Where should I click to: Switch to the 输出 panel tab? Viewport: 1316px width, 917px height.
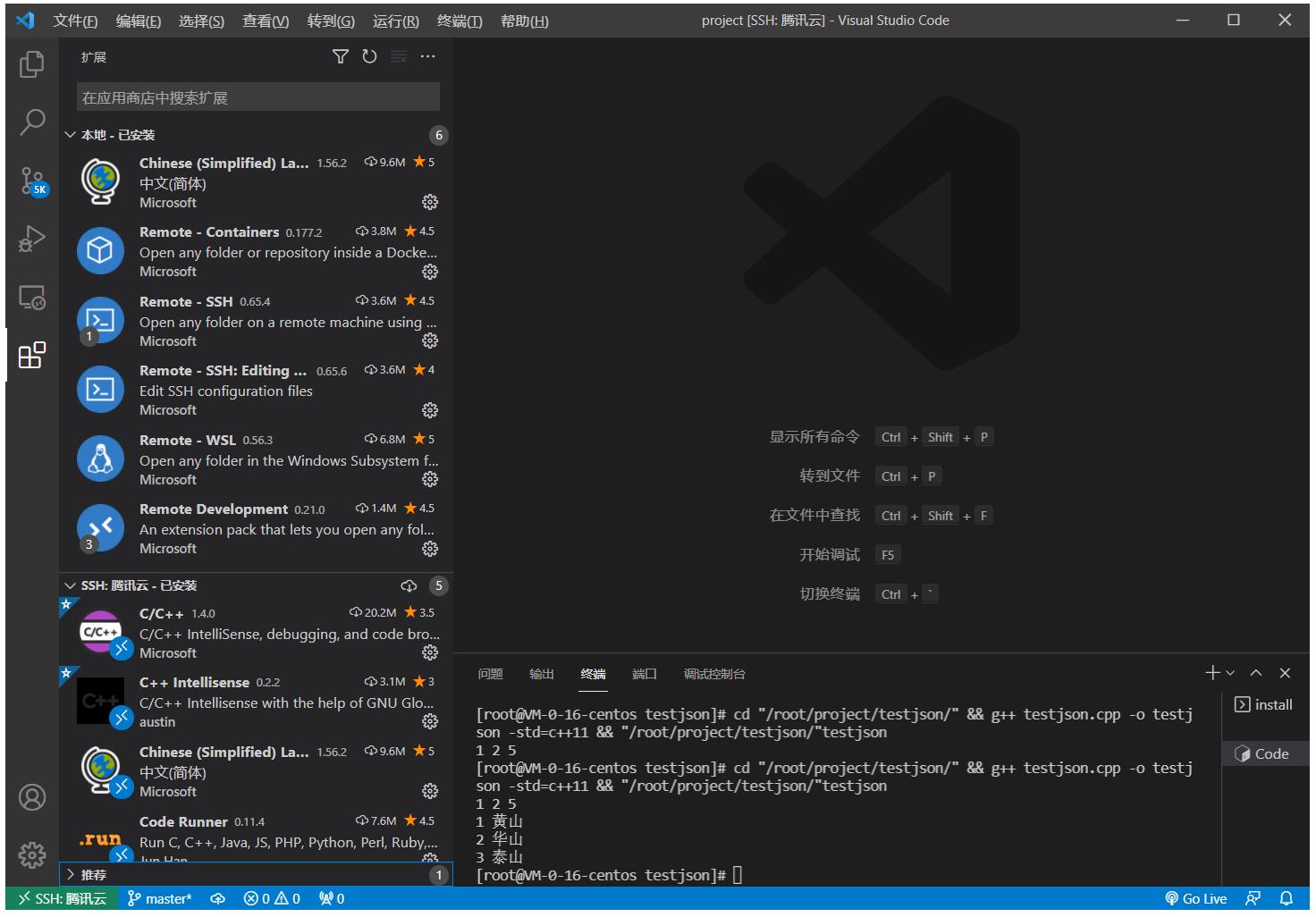542,674
